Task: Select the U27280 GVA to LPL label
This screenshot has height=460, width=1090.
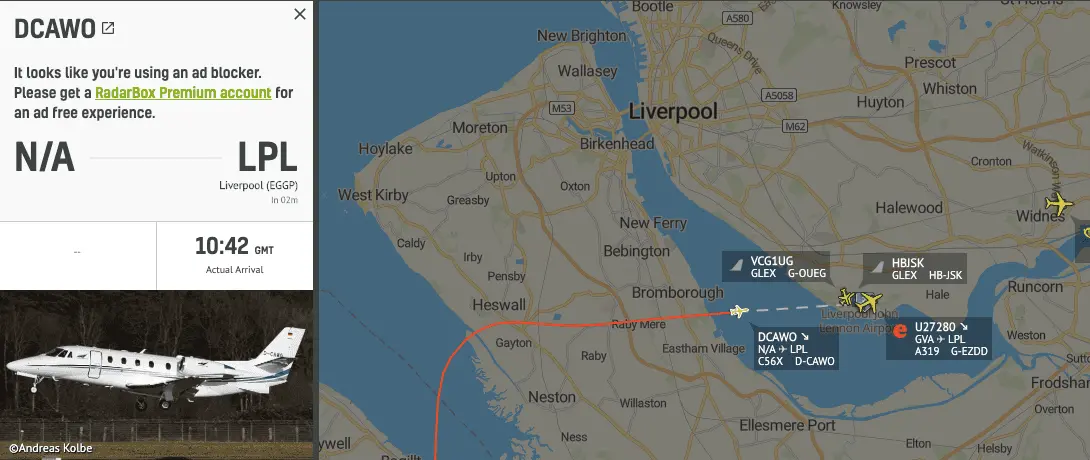Action: (938, 338)
